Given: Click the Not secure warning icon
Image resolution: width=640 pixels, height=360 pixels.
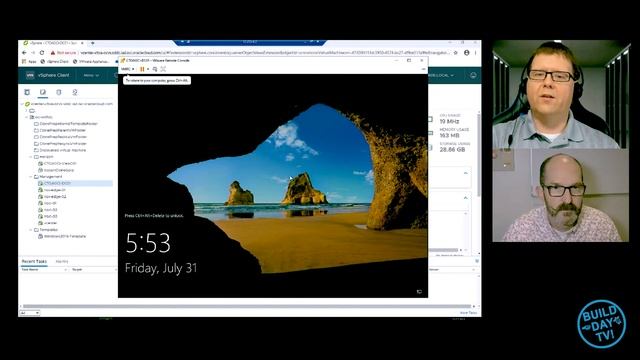Looking at the screenshot, I should [x=53, y=53].
